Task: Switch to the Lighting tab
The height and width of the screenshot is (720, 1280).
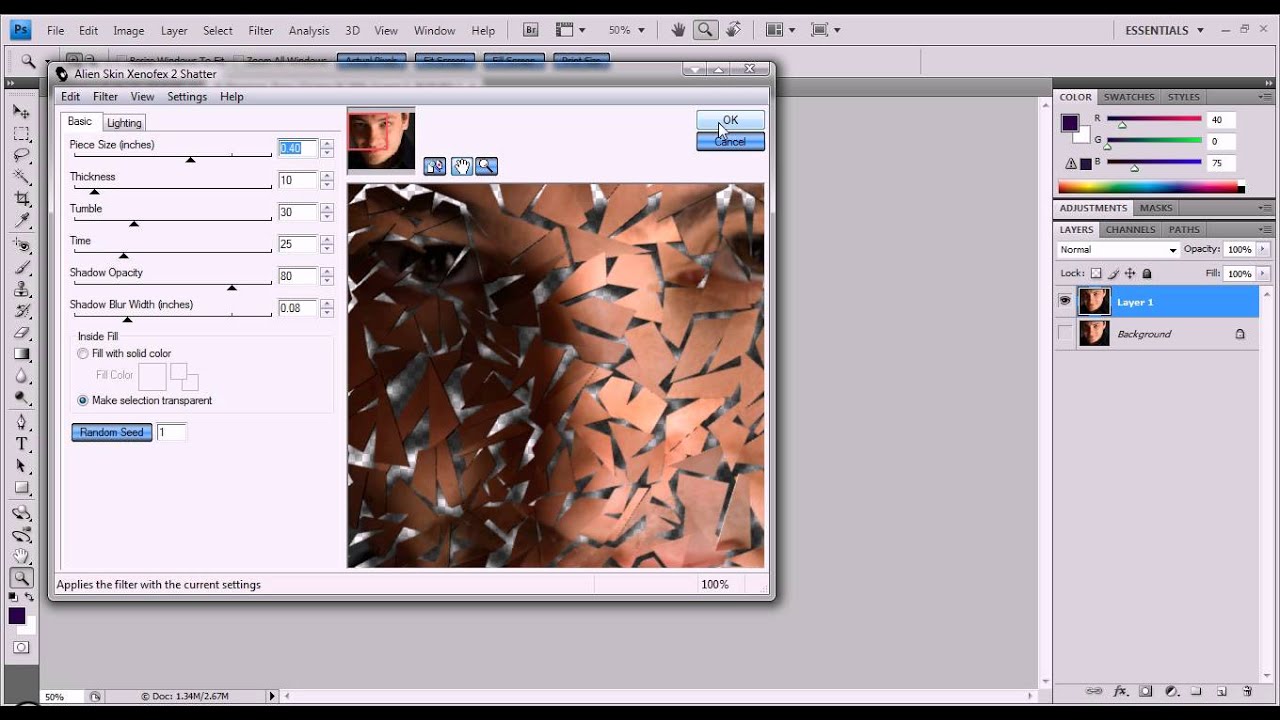Action: (124, 123)
